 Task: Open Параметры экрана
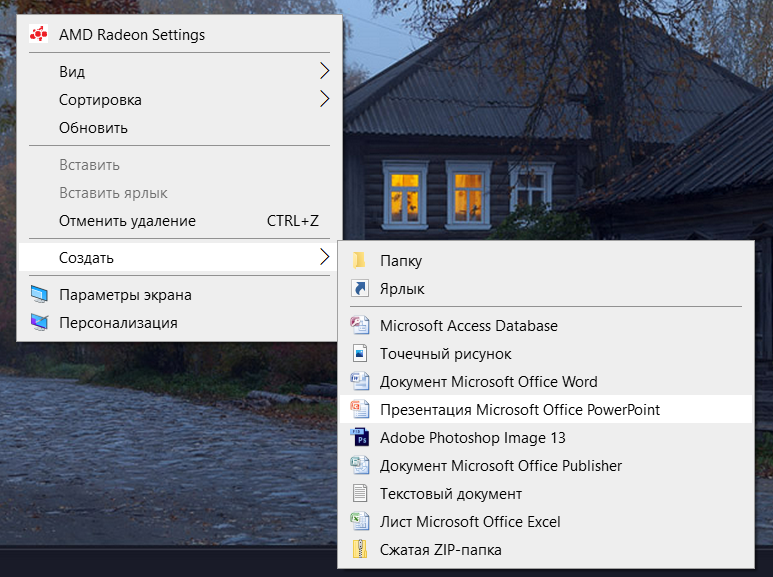point(179,294)
